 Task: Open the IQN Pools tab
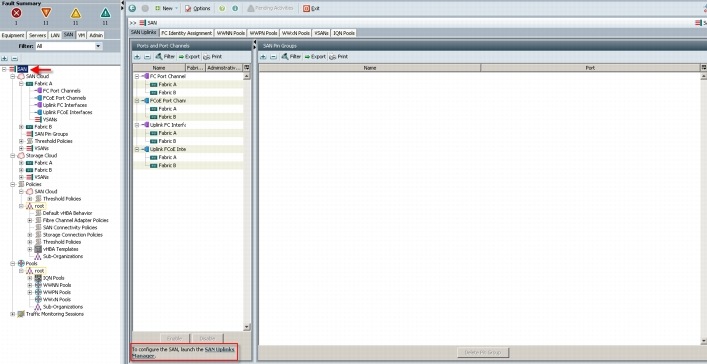point(344,33)
